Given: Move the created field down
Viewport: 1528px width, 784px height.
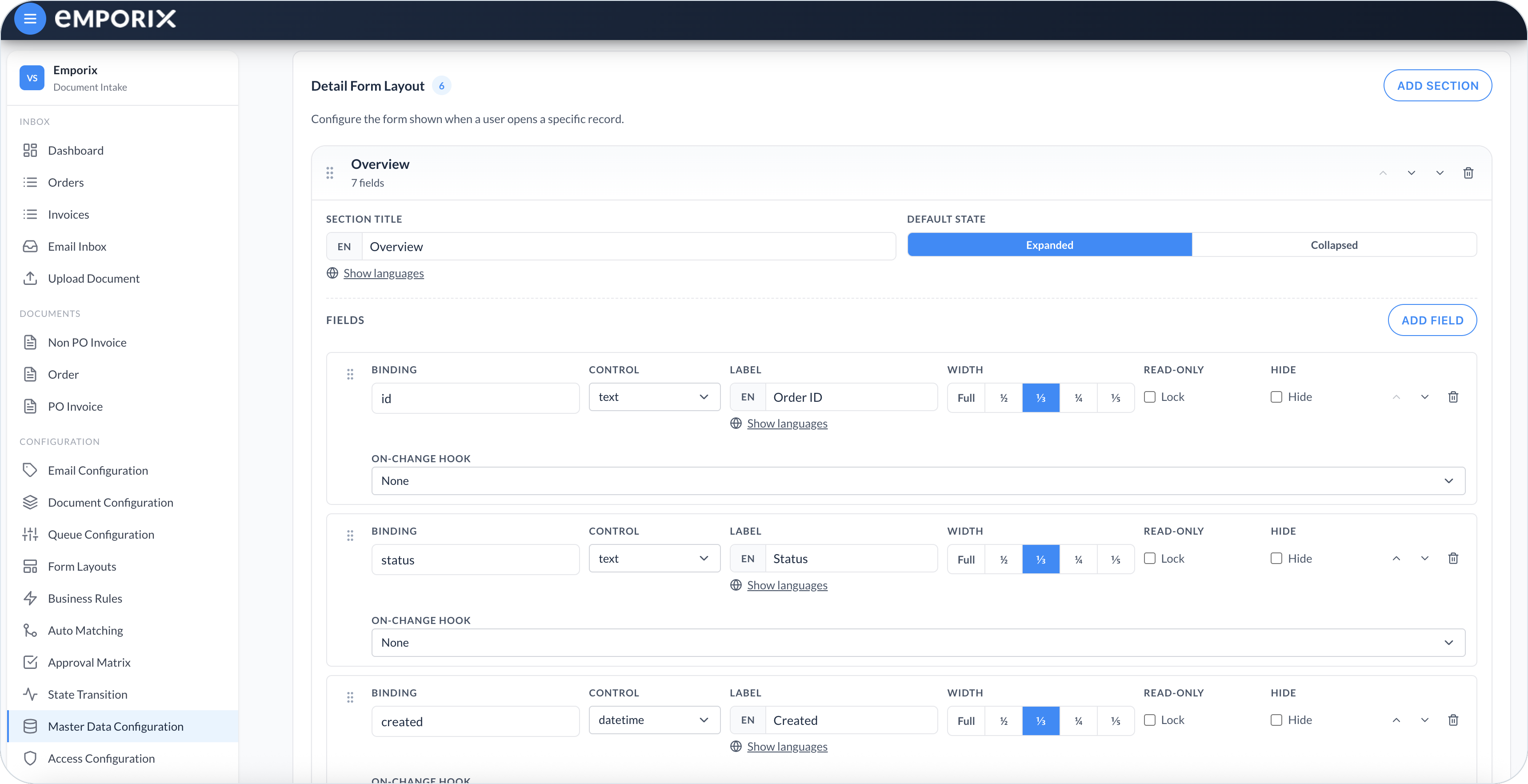Looking at the screenshot, I should [1425, 720].
